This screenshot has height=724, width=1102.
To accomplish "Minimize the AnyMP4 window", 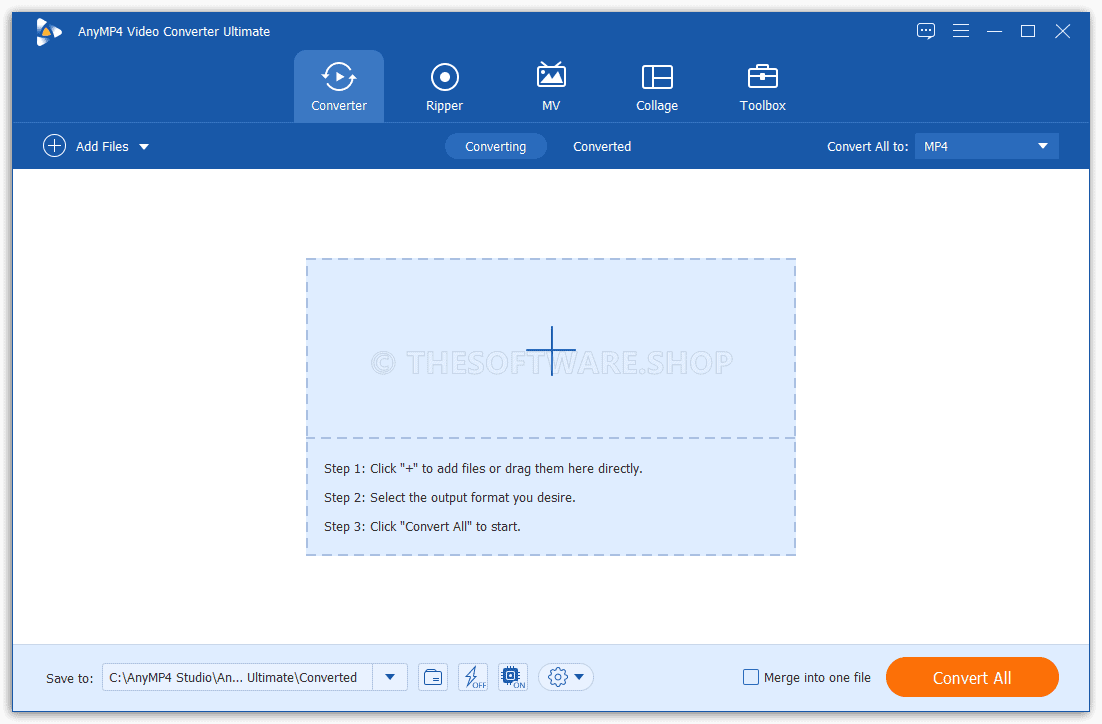I will [994, 31].
